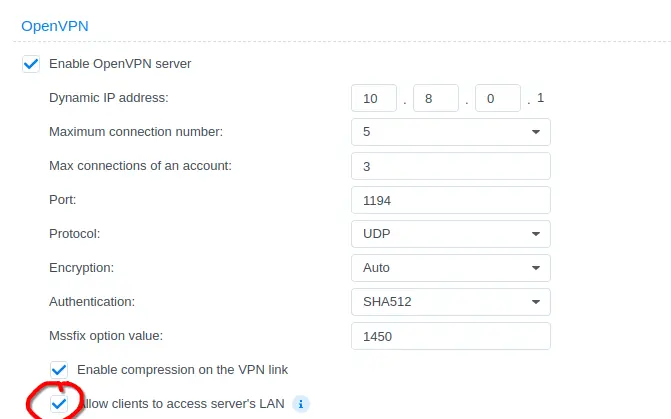This screenshot has width=671, height=419.
Task: Click the Protocol label
Action: (x=74, y=234)
